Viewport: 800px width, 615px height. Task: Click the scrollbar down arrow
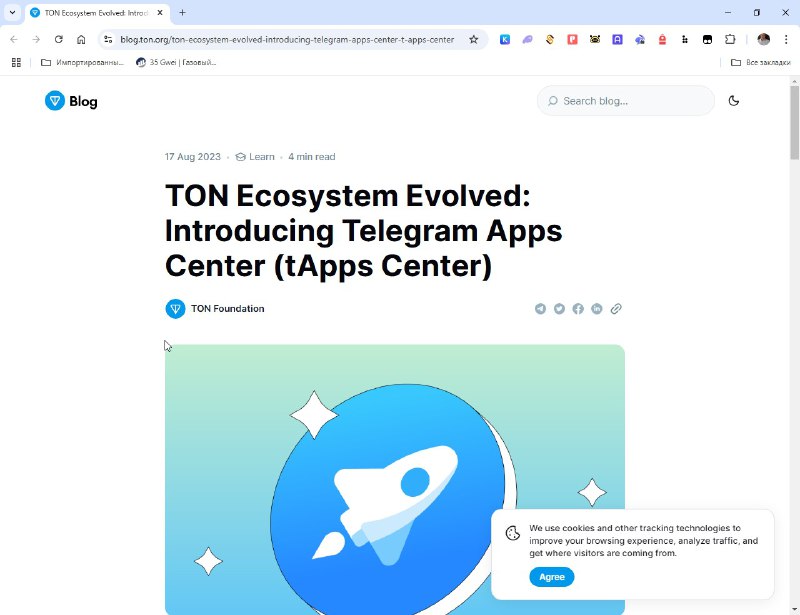794,609
